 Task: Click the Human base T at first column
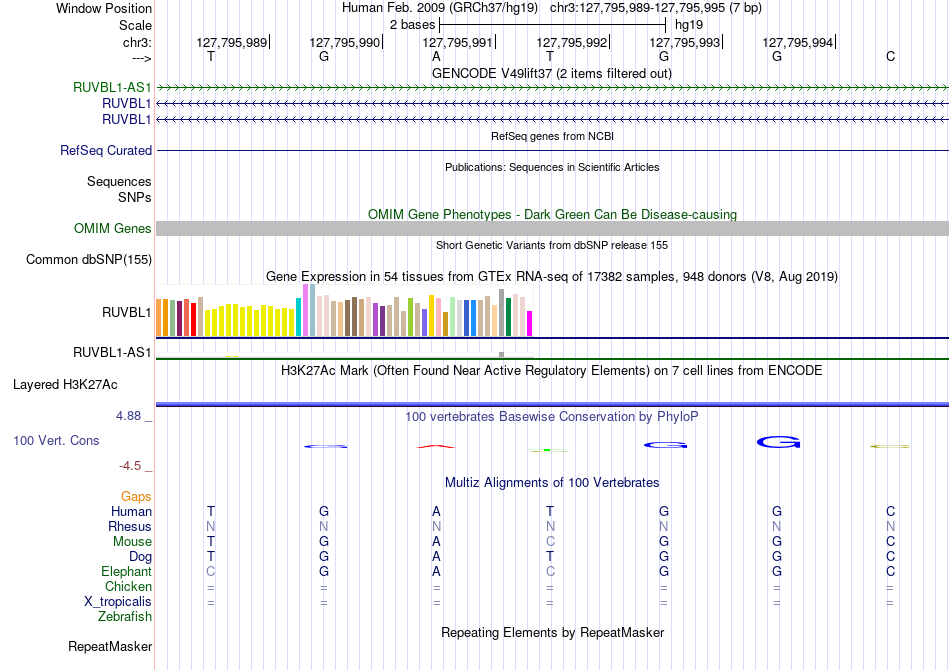(x=211, y=511)
